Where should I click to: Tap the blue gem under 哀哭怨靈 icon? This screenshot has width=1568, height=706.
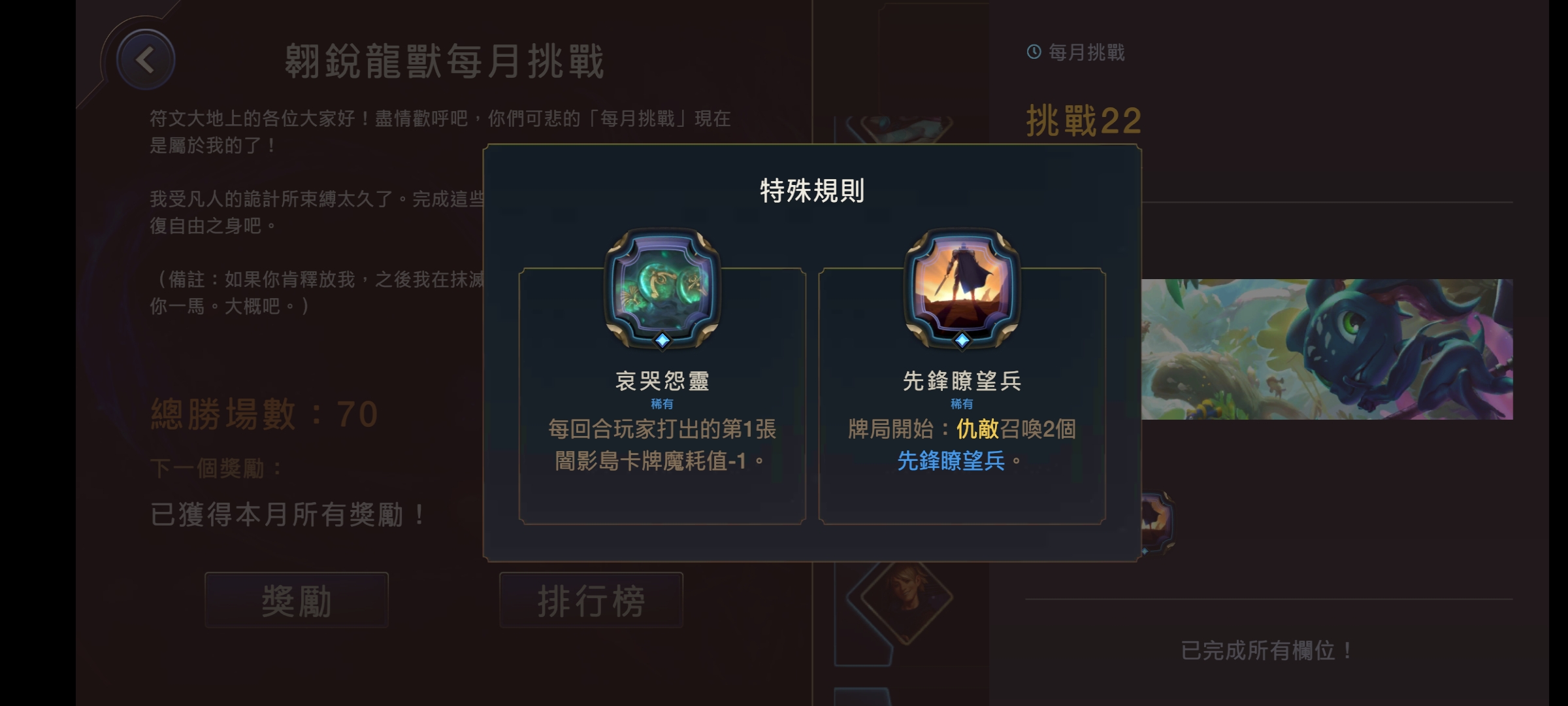(662, 340)
